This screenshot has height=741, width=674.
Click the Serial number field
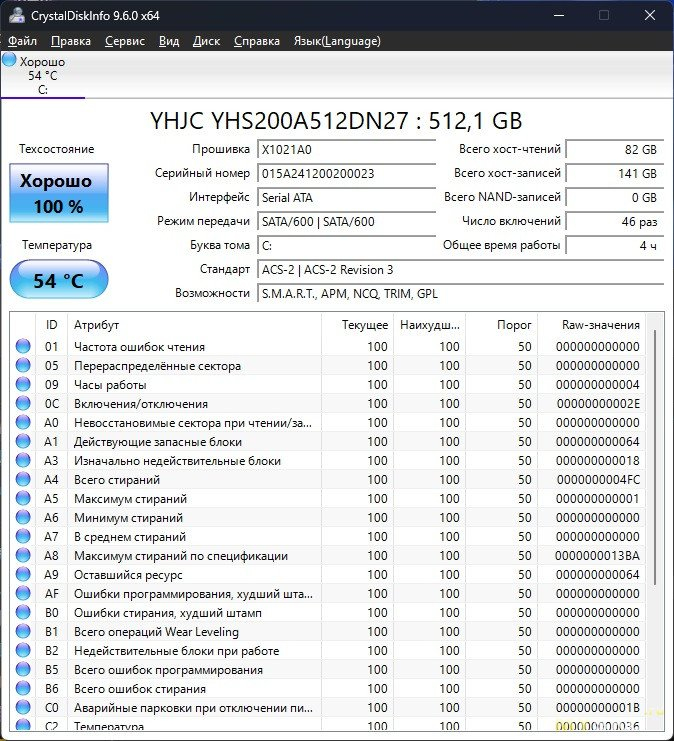point(331,173)
